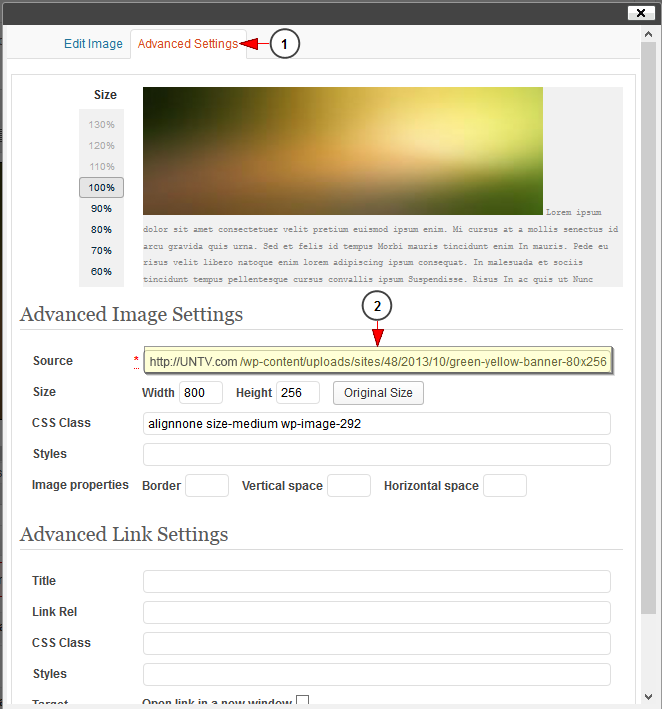Click the vertical scrollbar thumb
This screenshot has width=662, height=709.
tap(648, 328)
